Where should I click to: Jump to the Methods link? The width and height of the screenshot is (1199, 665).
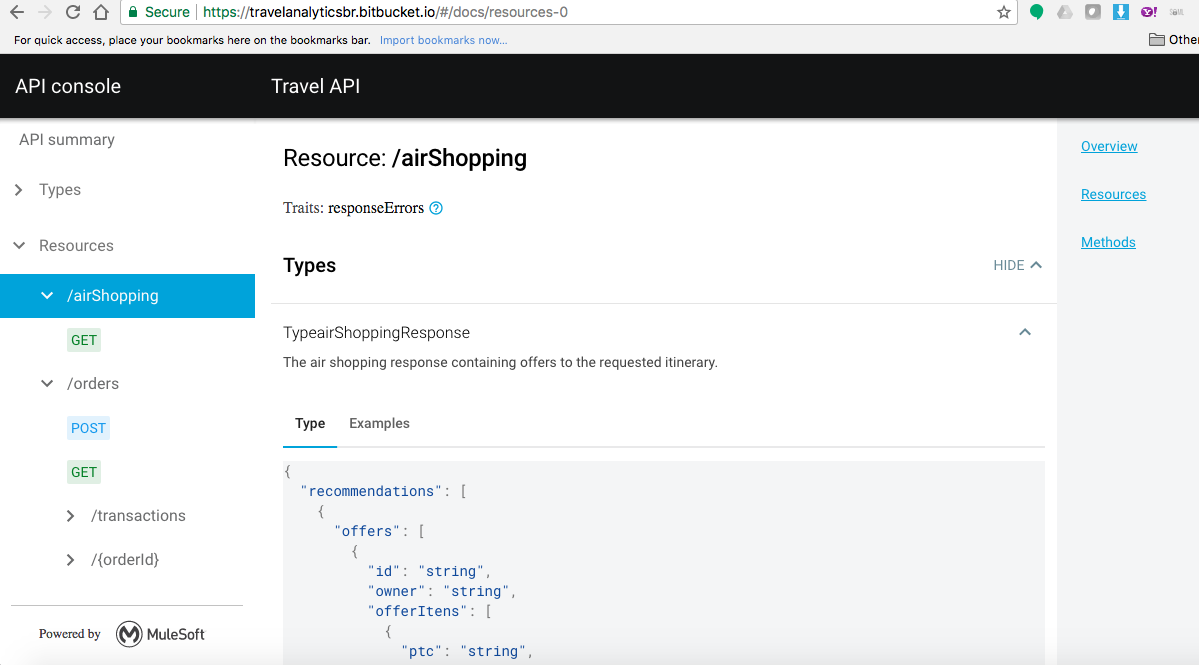[x=1108, y=242]
